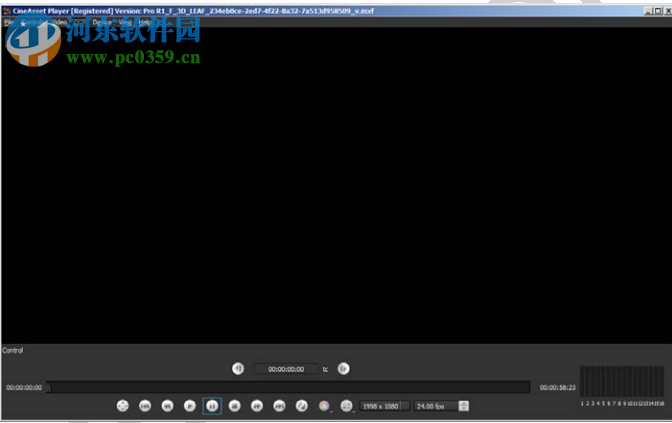This screenshot has height=423, width=672.
Task: Rewind the video playback
Action: [168, 406]
